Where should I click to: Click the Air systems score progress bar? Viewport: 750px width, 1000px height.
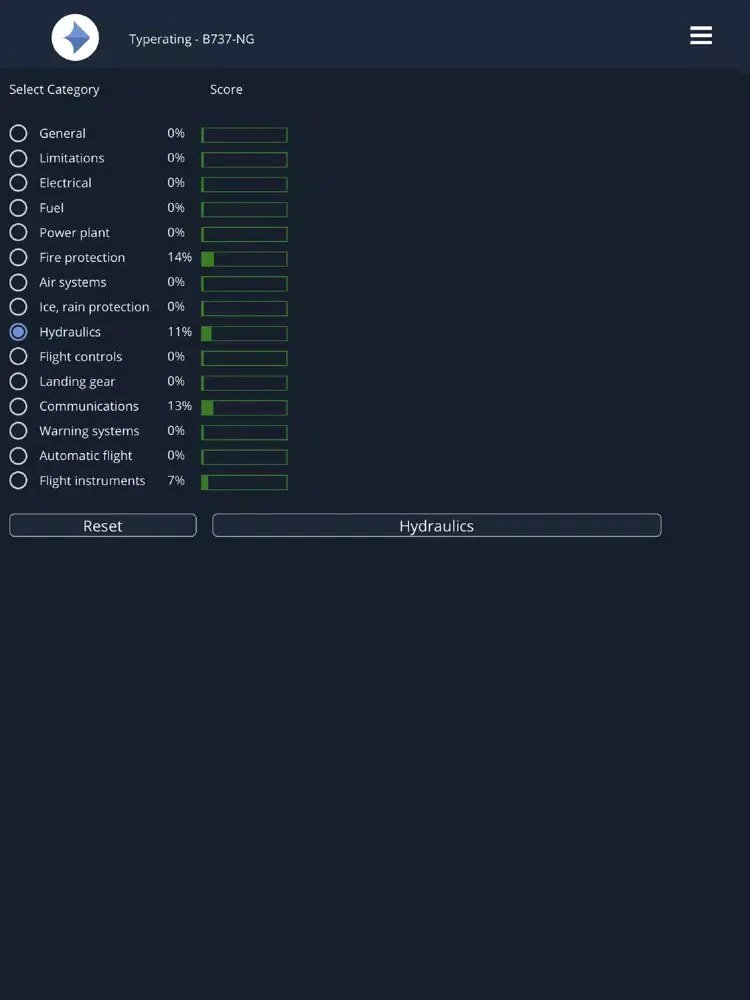(x=244, y=284)
